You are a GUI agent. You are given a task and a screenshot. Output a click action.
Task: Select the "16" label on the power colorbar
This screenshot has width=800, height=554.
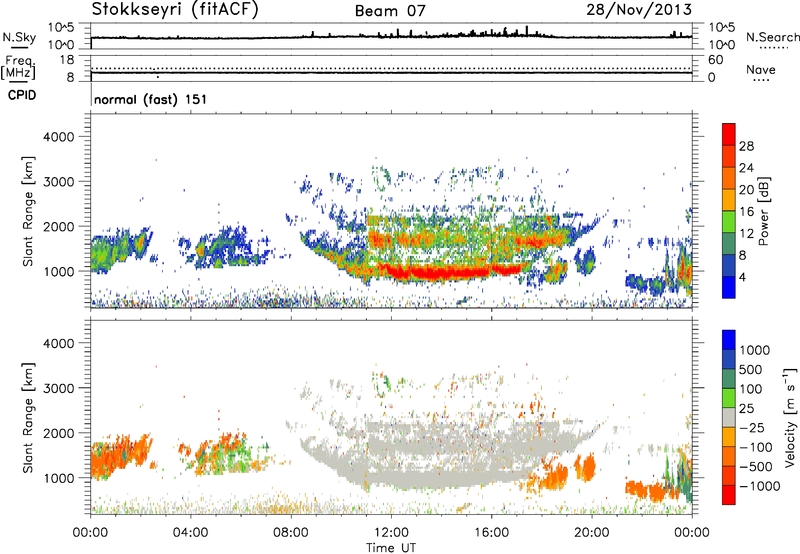click(746, 212)
